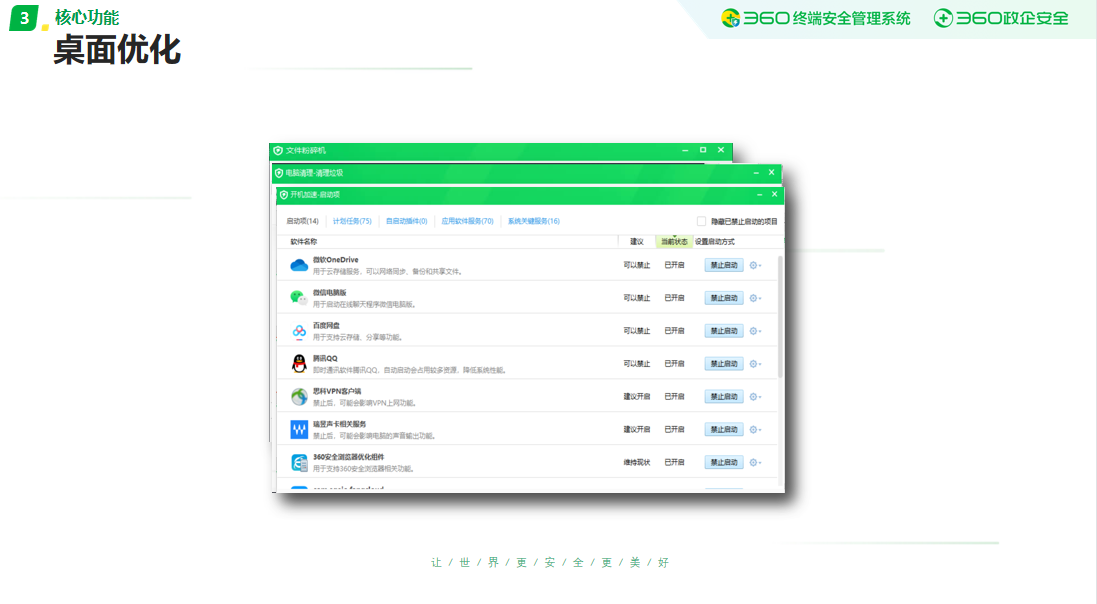Click the 360终端安全管理系统 logo

pos(816,18)
